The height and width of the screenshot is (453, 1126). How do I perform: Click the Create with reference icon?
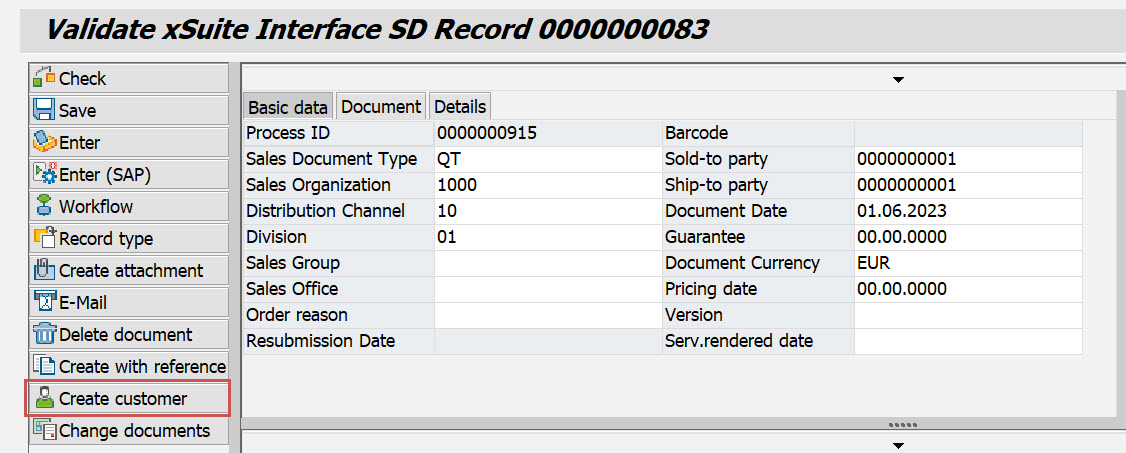[x=45, y=366]
